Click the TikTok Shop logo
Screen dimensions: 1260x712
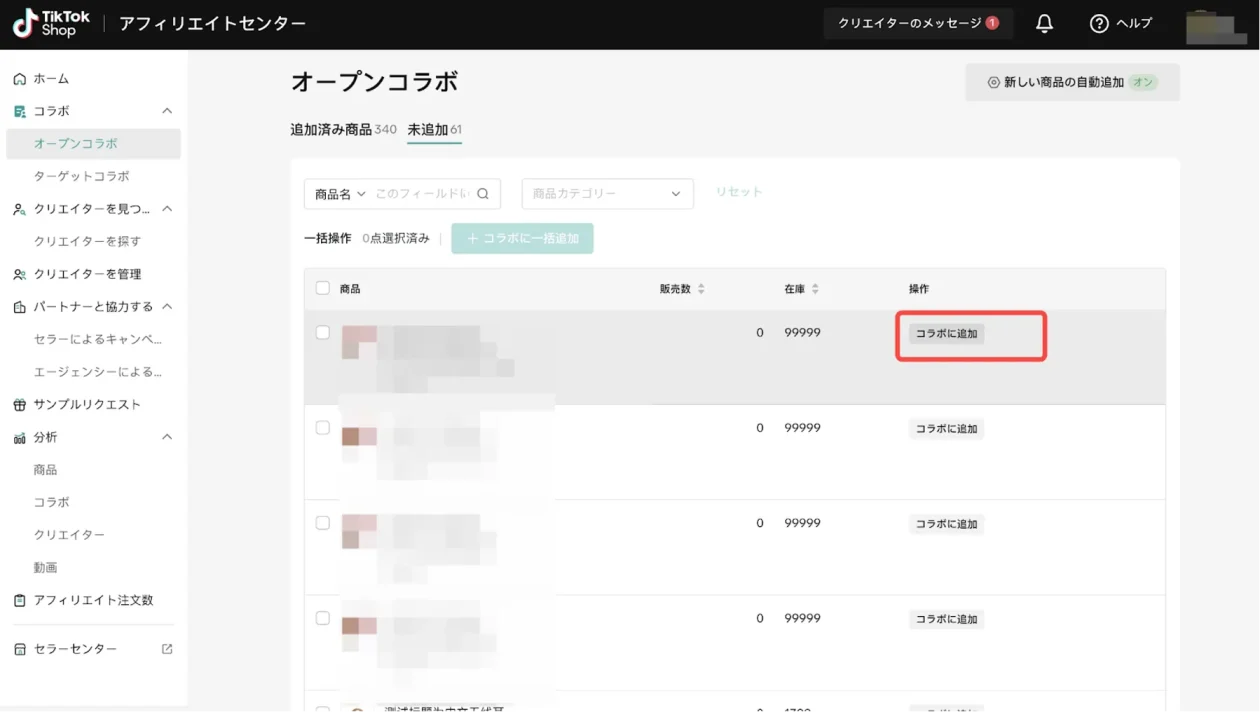click(x=52, y=24)
